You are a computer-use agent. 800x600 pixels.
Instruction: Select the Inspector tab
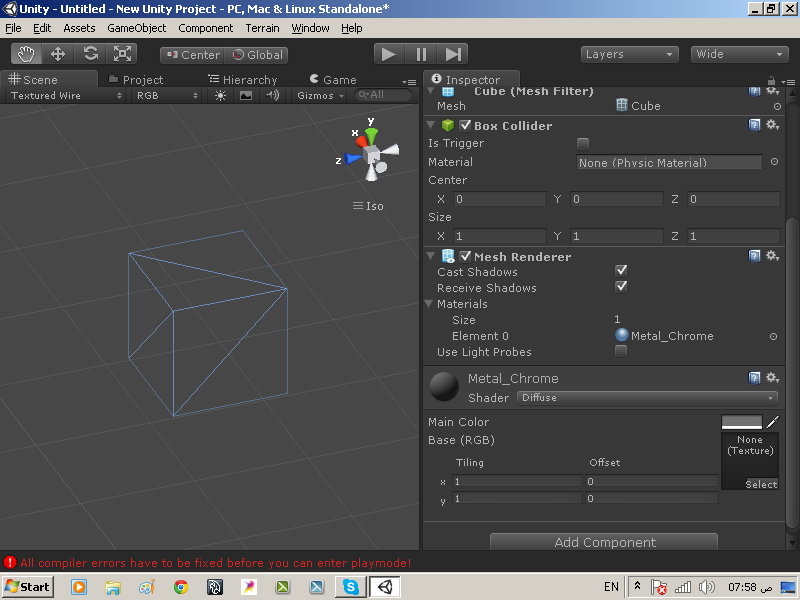(470, 80)
